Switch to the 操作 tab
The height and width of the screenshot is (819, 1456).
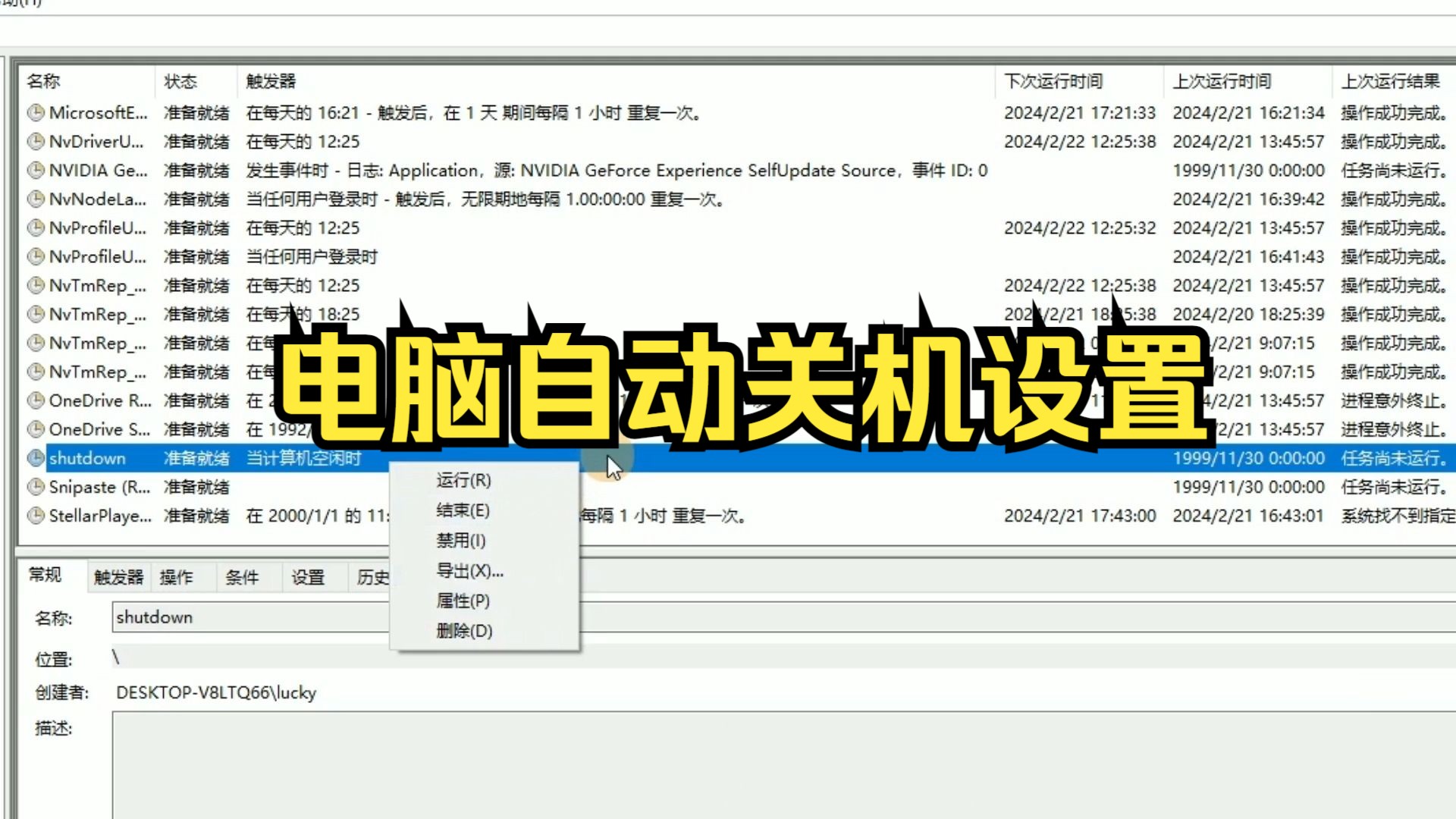coord(175,576)
